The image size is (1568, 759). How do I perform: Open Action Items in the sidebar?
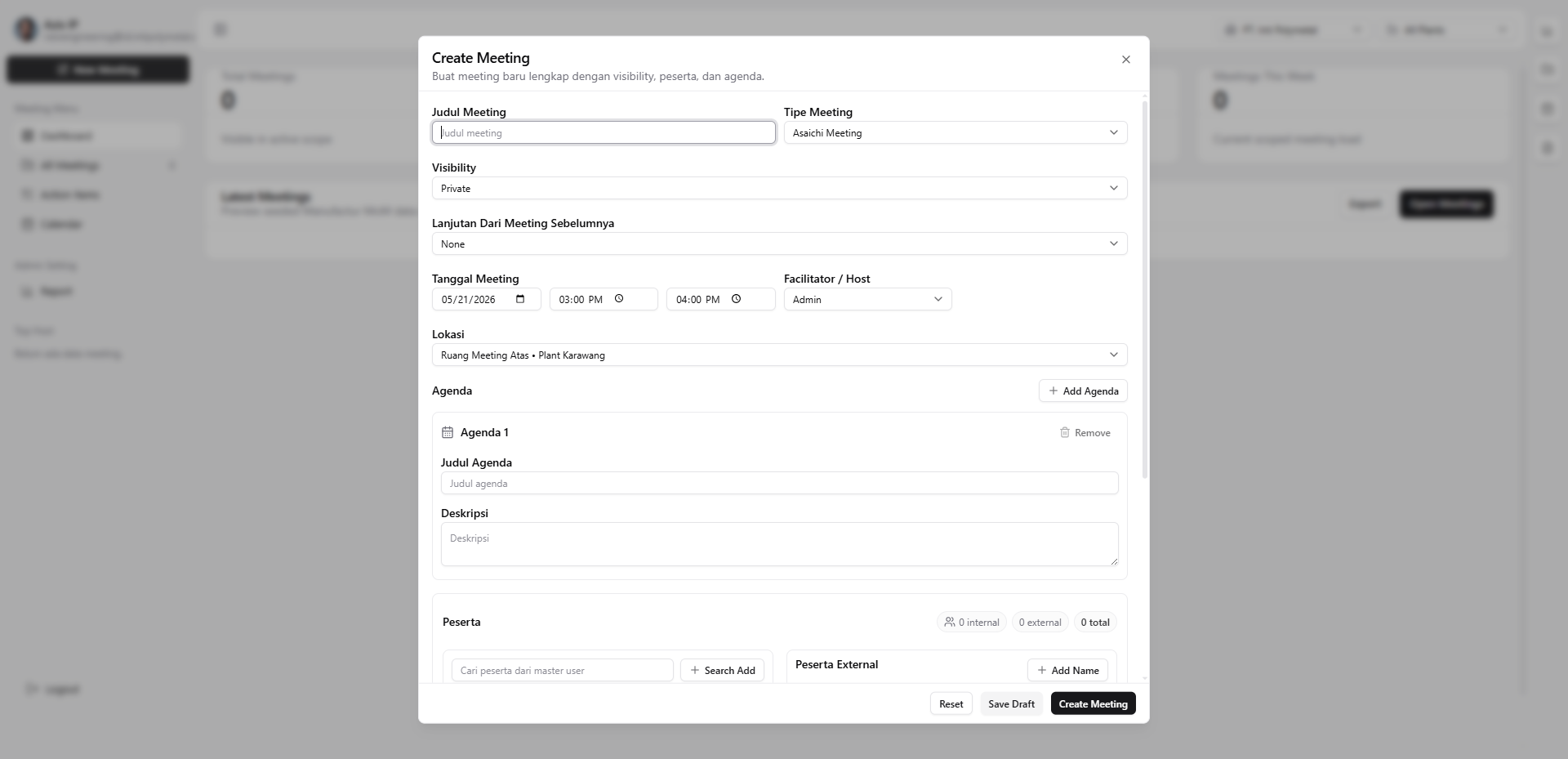coord(98,194)
